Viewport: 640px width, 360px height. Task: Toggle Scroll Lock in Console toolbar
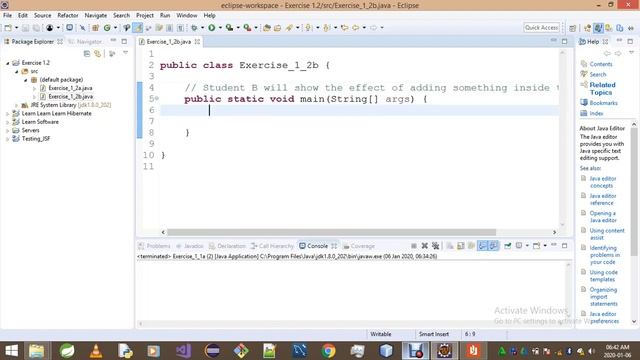tap(460, 246)
